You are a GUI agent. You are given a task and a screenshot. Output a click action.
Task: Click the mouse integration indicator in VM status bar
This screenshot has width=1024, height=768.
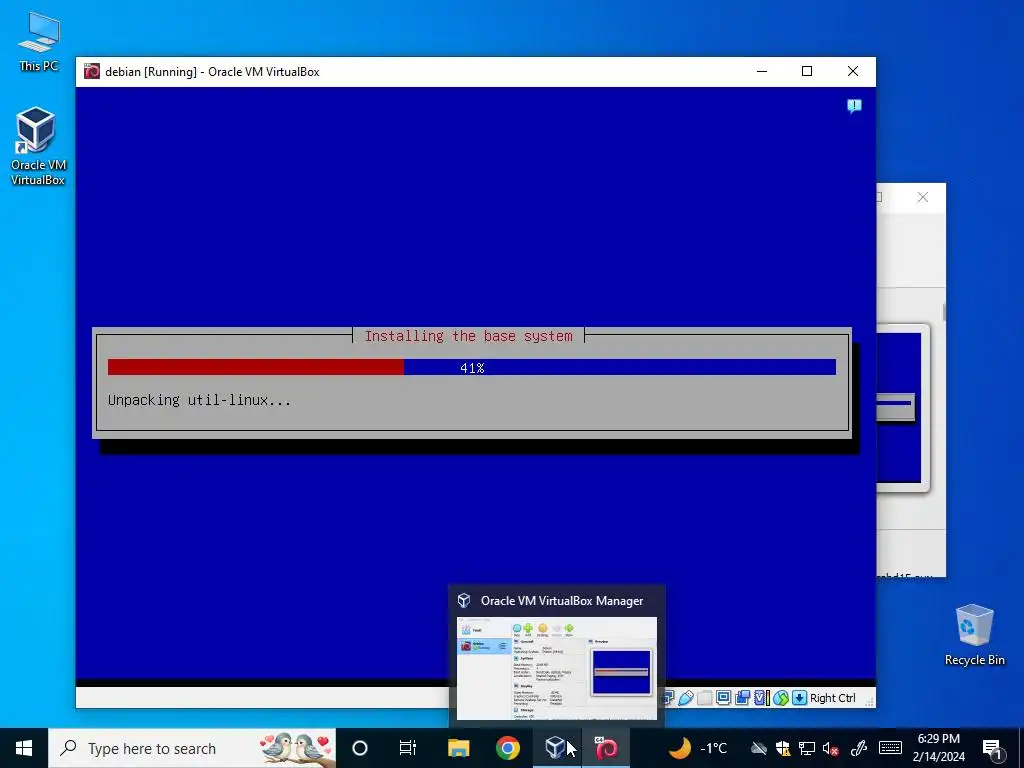coord(781,698)
